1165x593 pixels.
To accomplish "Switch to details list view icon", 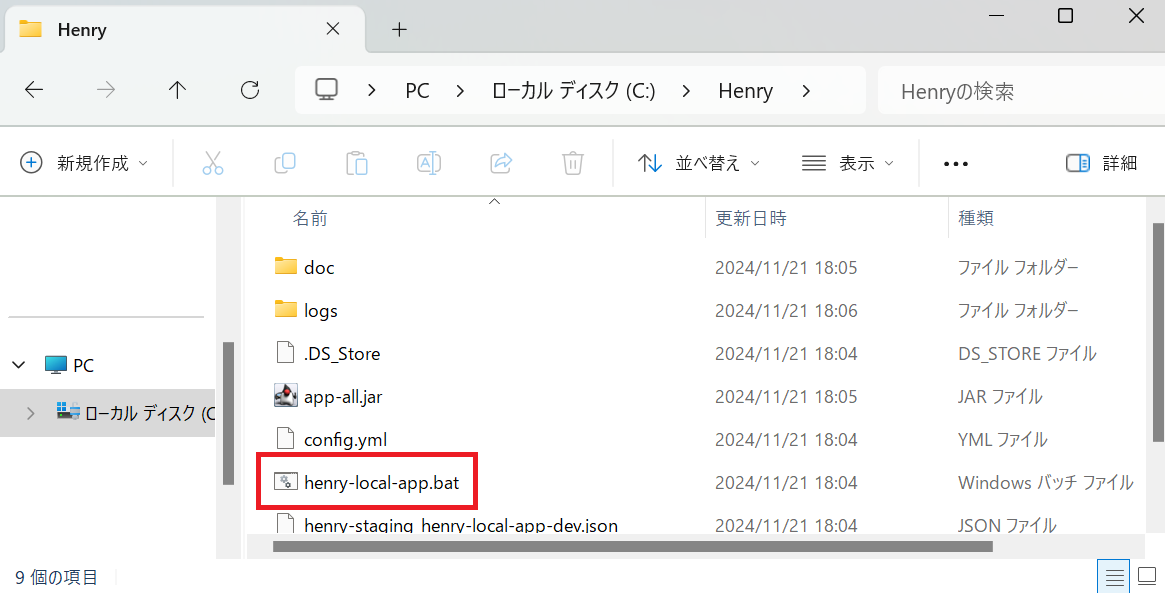I will (1114, 577).
